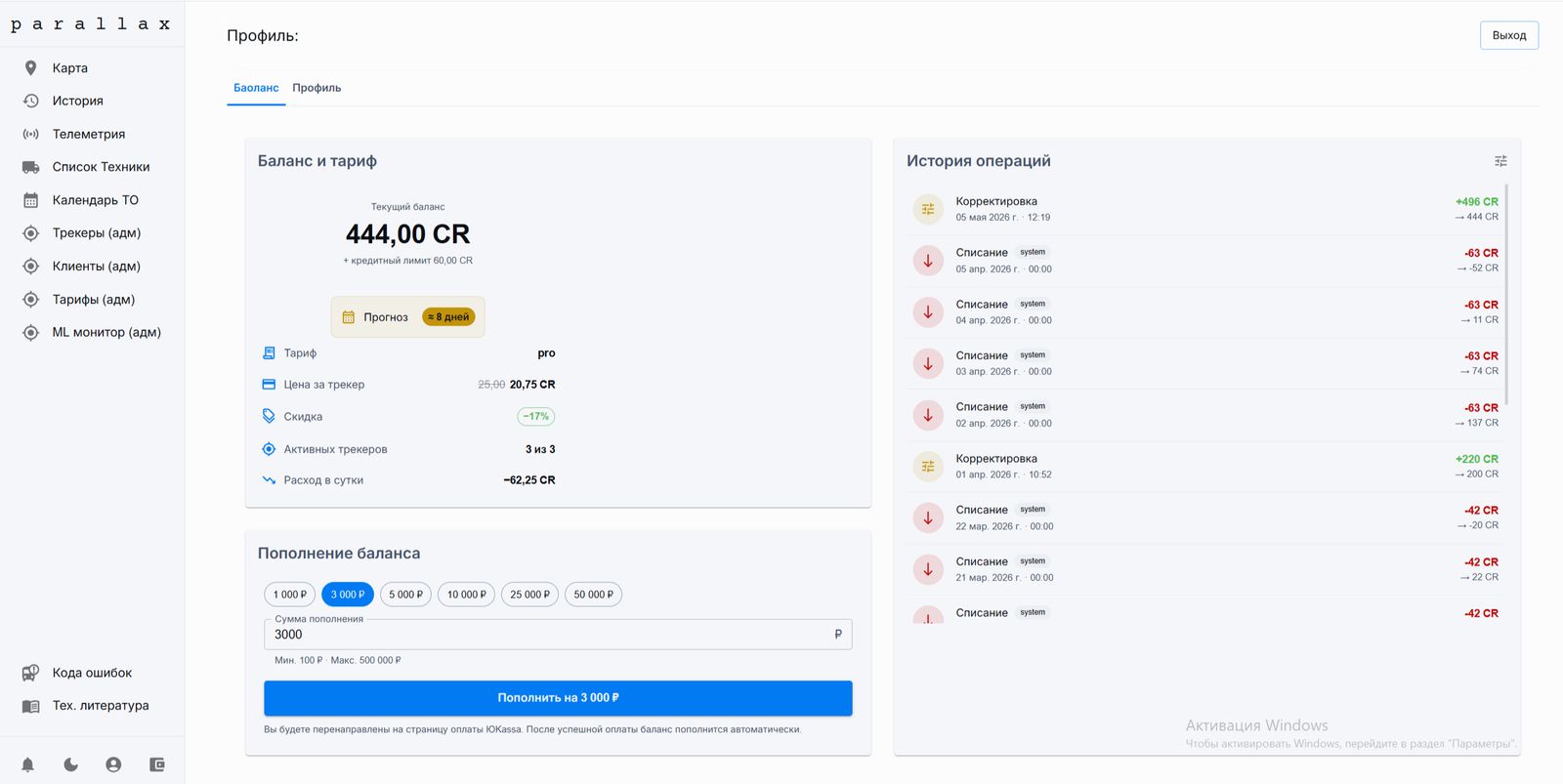This screenshot has width=1563, height=784.
Task: Click the +220 CR amount
Action: pyautogui.click(x=1476, y=459)
